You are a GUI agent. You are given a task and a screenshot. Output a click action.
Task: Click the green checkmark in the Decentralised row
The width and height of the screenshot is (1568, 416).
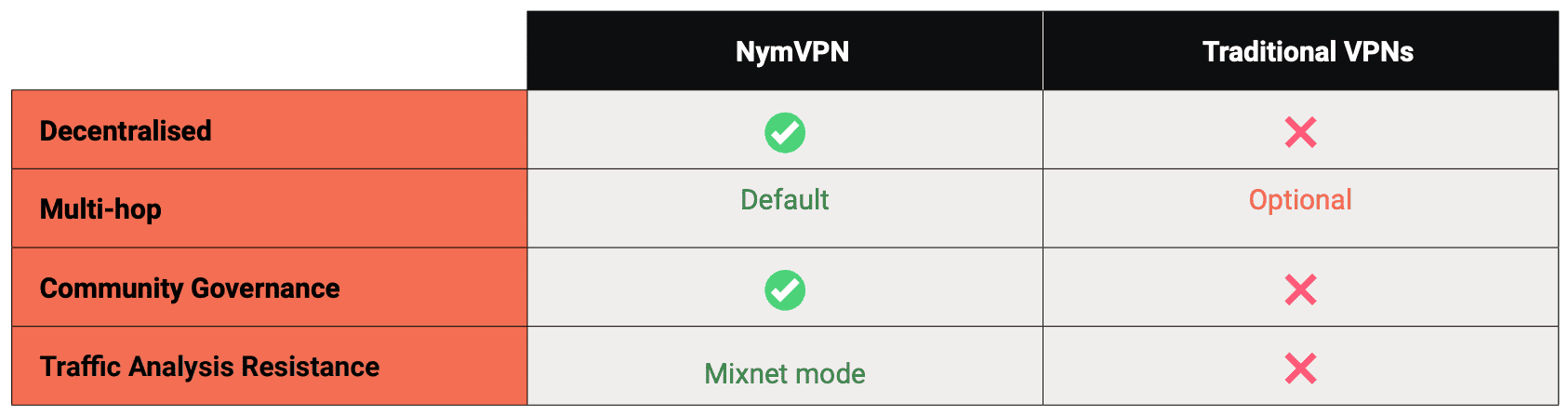(785, 133)
